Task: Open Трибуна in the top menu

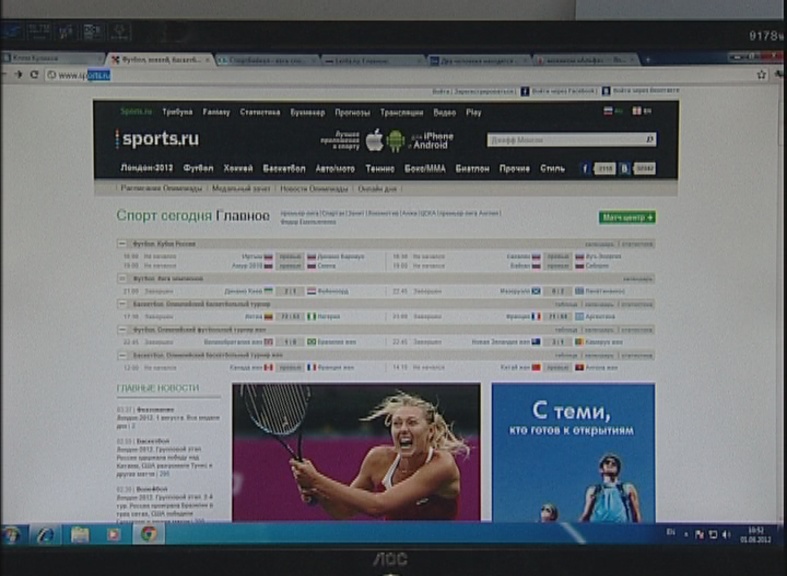Action: [177, 112]
